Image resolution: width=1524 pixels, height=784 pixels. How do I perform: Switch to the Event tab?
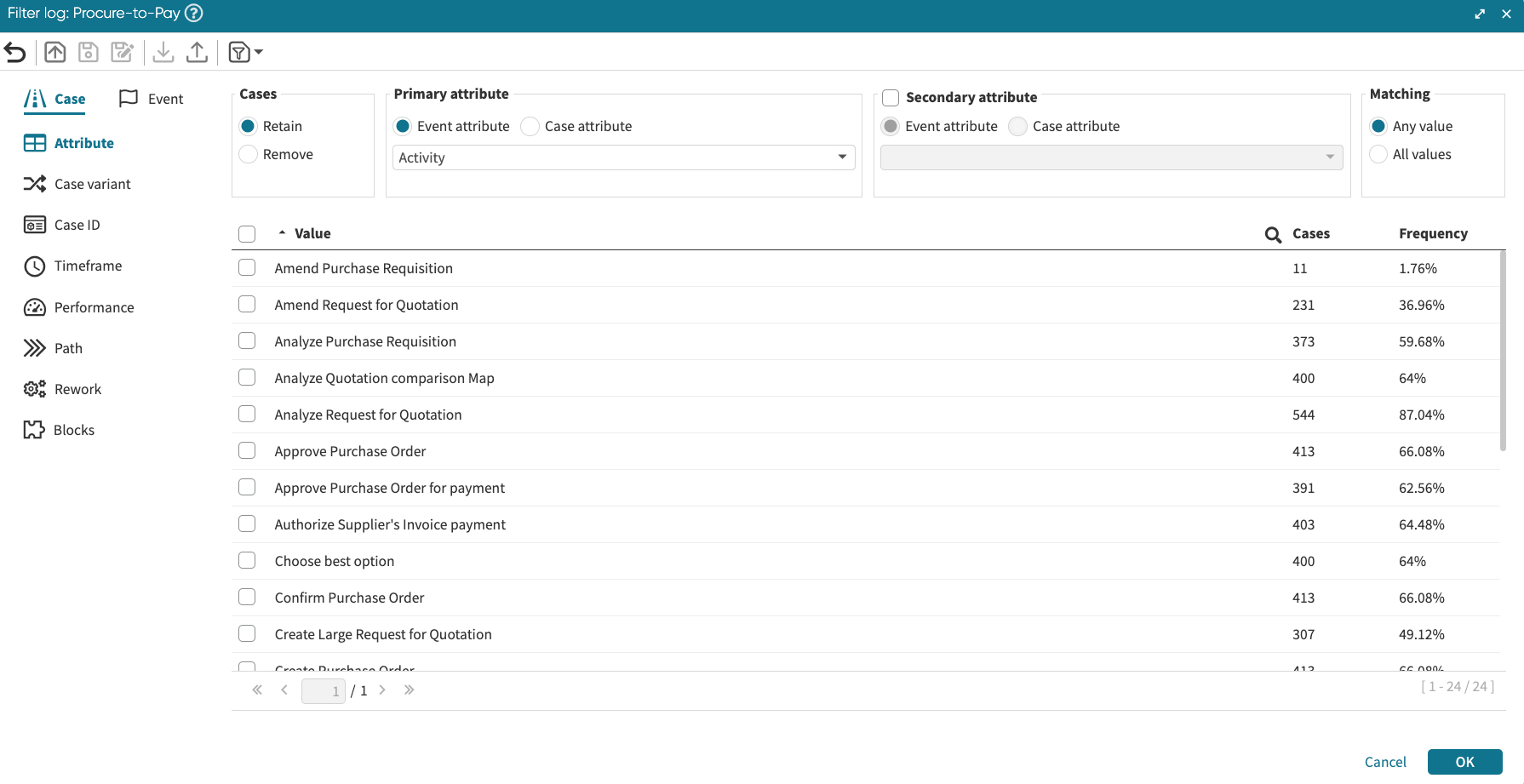pyautogui.click(x=152, y=99)
